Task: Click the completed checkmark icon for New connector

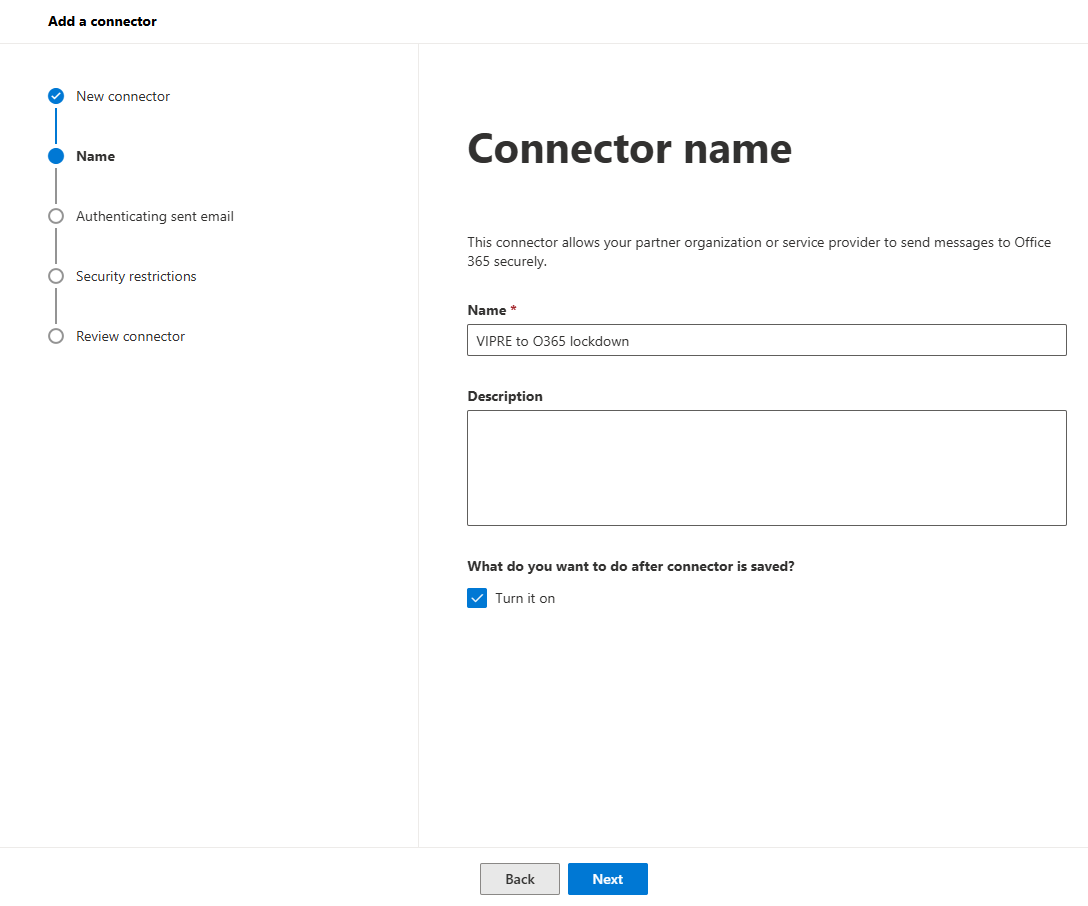Action: [x=56, y=96]
